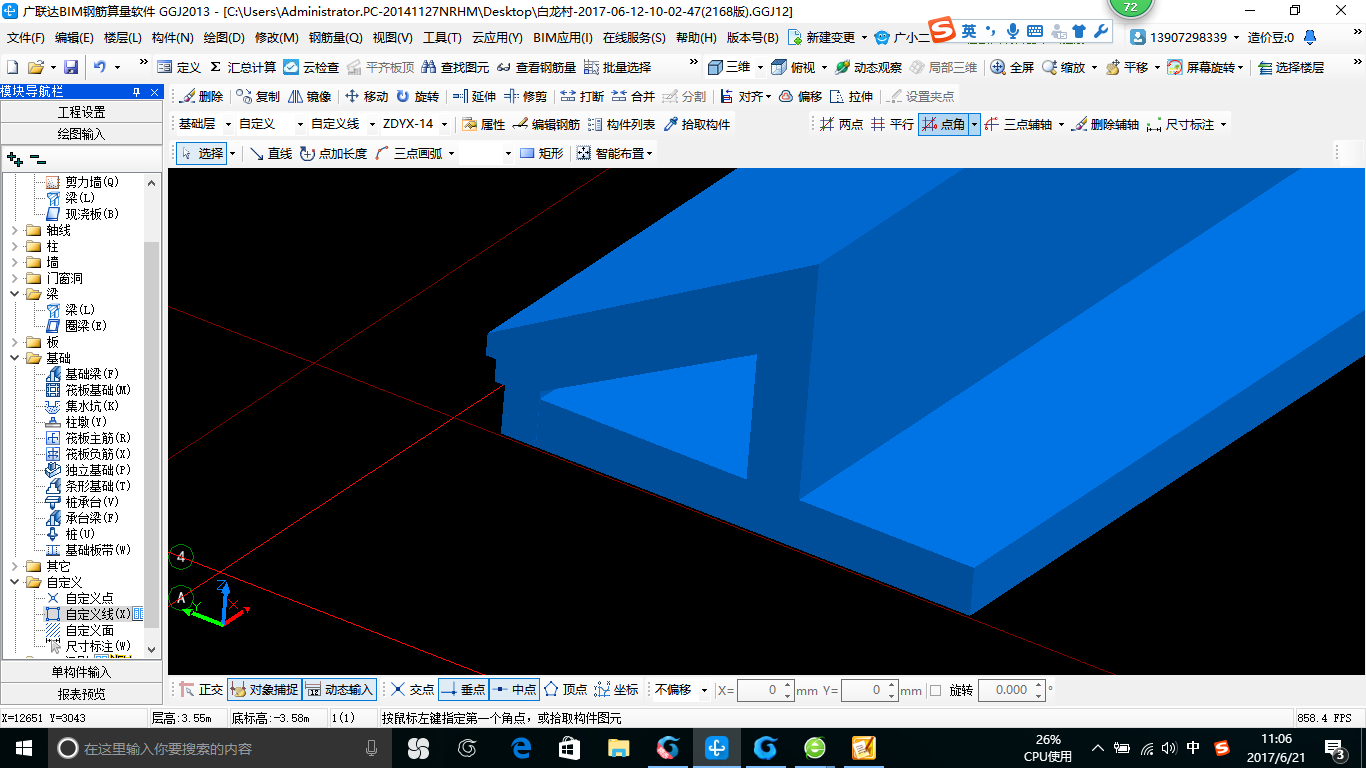The height and width of the screenshot is (768, 1366).
Task: Toggle 垂点 perpendicular snap
Action: (463, 690)
